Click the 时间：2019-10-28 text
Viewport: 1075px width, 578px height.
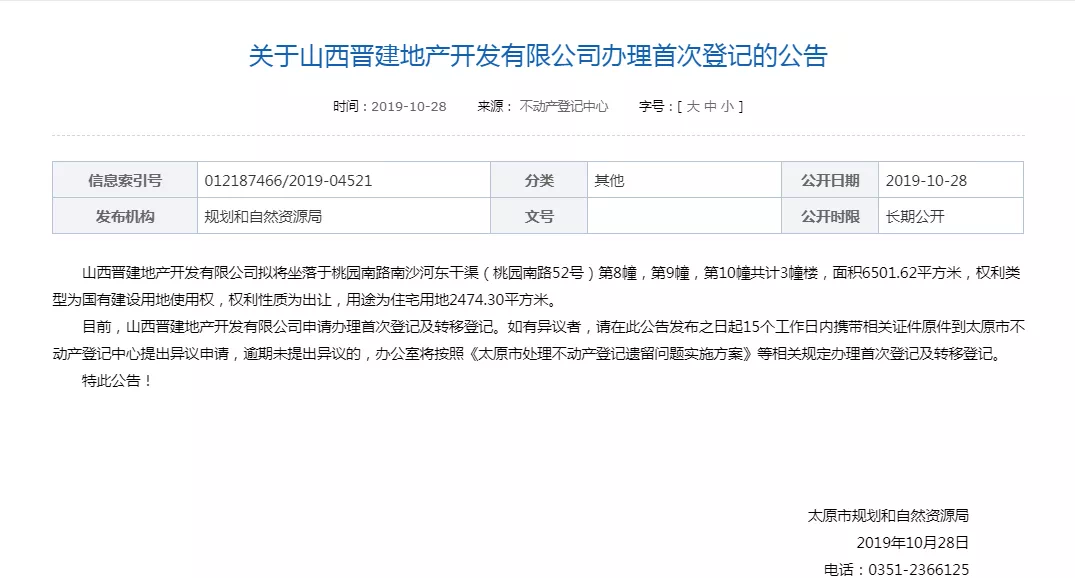[x=389, y=106]
